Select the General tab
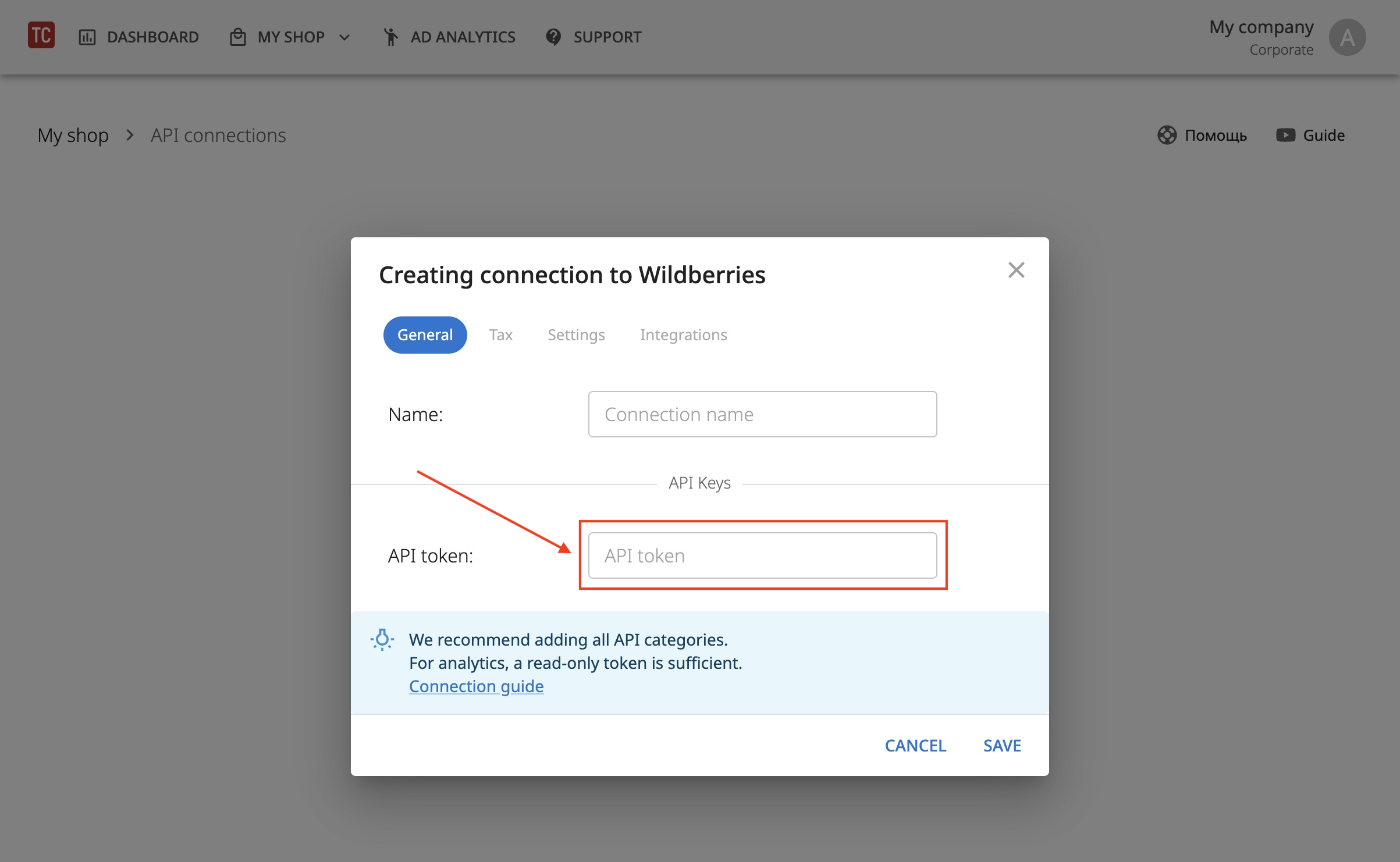The height and width of the screenshot is (862, 1400). pos(425,335)
